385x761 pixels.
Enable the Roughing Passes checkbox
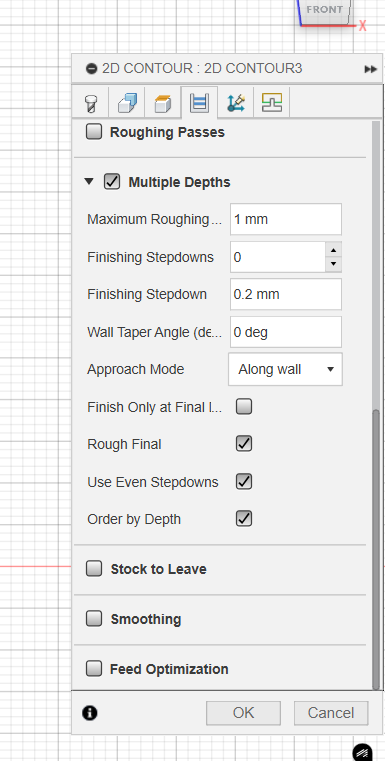tap(94, 132)
